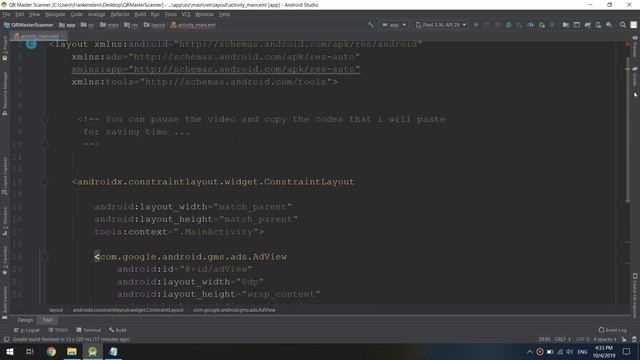Click the Stop icon in the toolbar

[552, 25]
